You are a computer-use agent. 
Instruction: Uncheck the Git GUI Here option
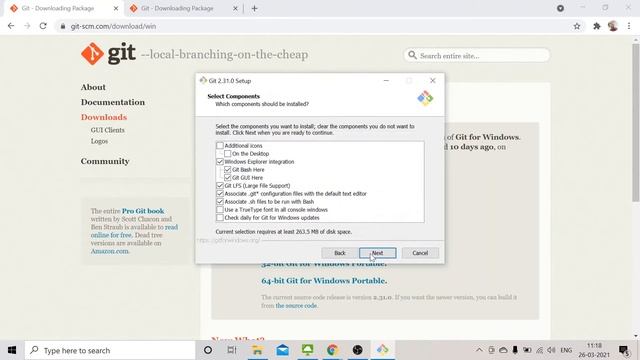pos(227,178)
